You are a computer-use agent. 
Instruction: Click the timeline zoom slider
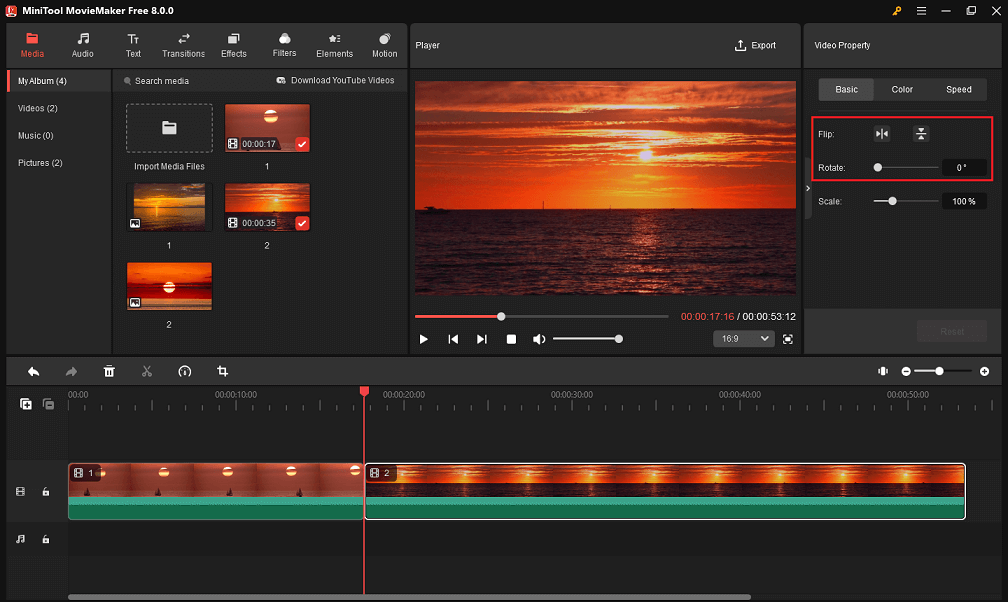(942, 371)
